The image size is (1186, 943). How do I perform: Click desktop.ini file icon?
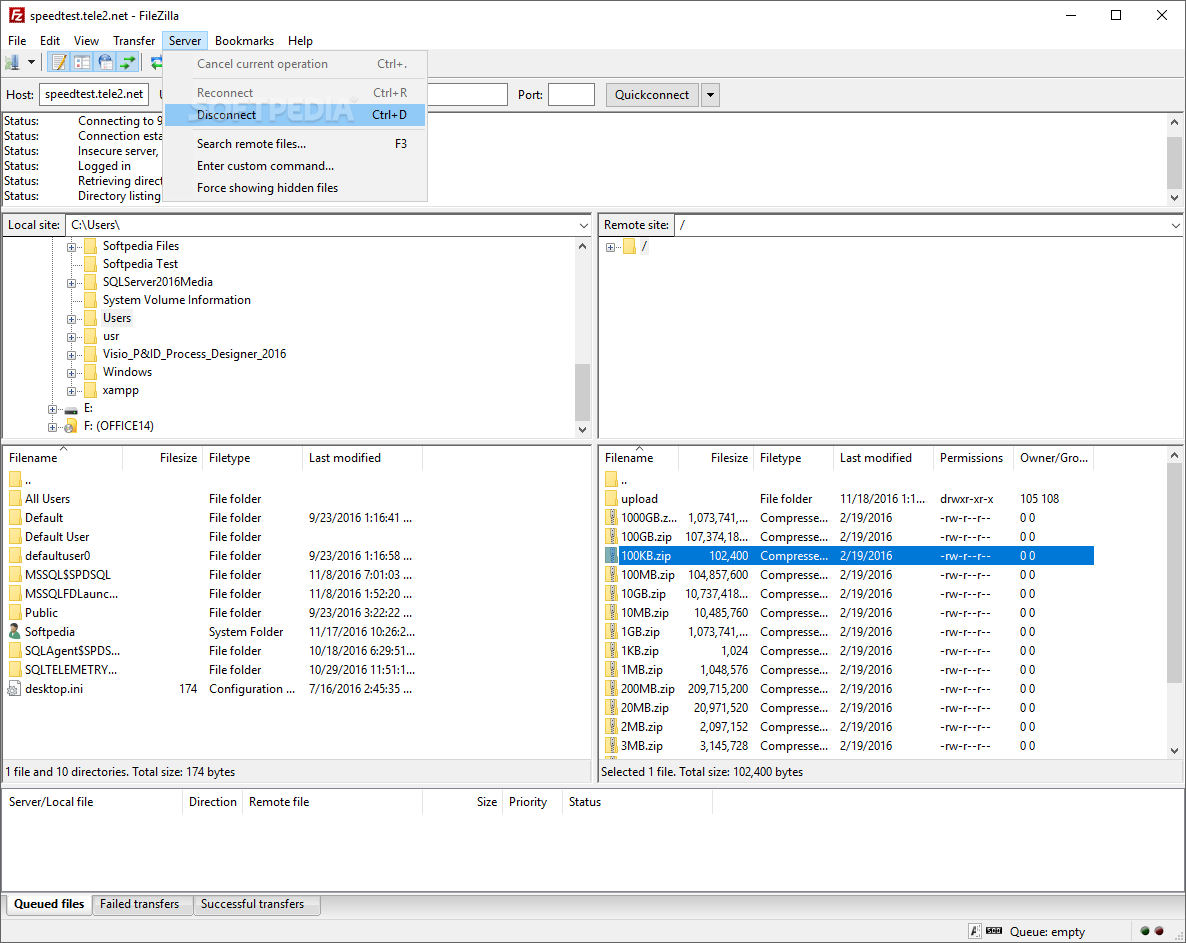coord(14,689)
